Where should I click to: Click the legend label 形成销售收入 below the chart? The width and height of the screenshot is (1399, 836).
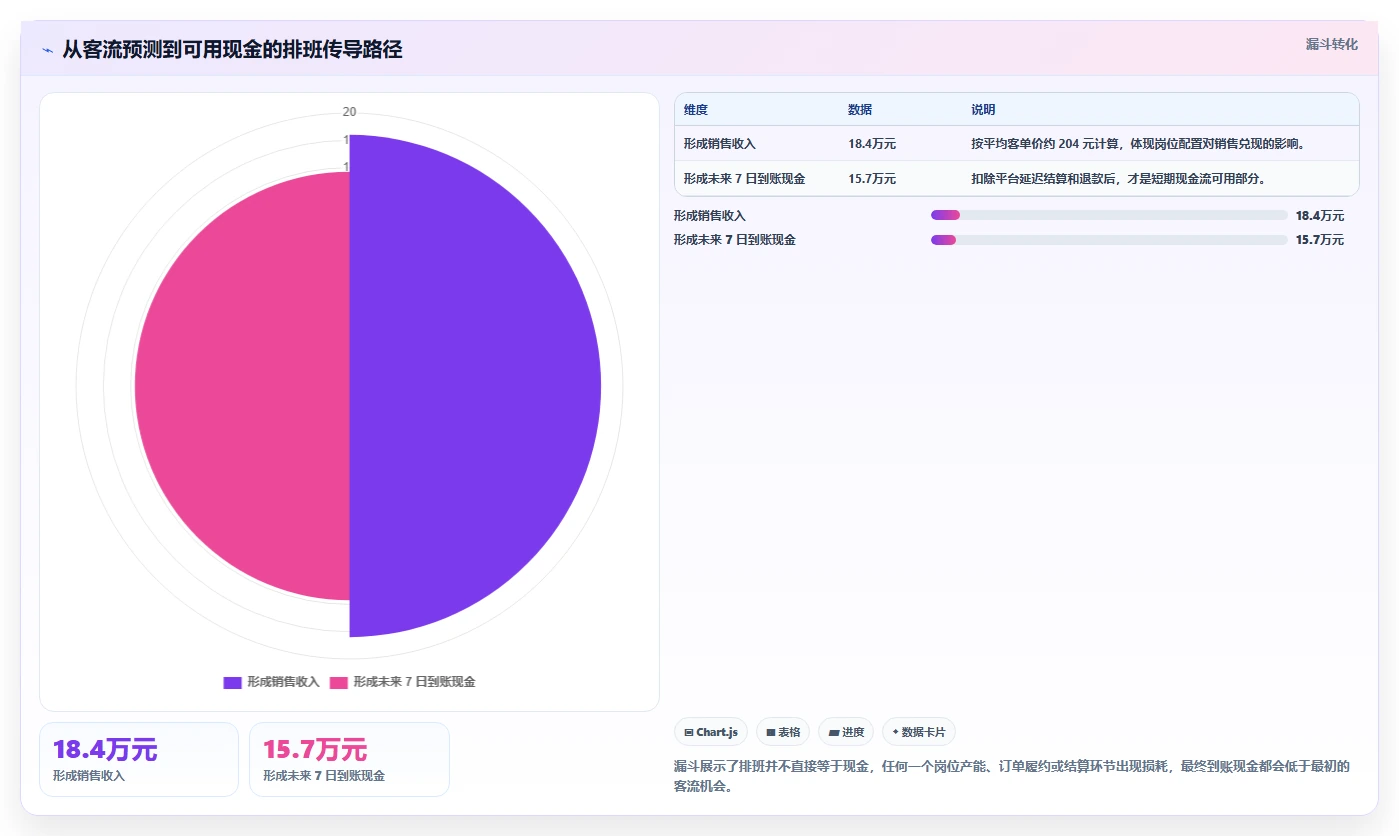click(x=283, y=682)
